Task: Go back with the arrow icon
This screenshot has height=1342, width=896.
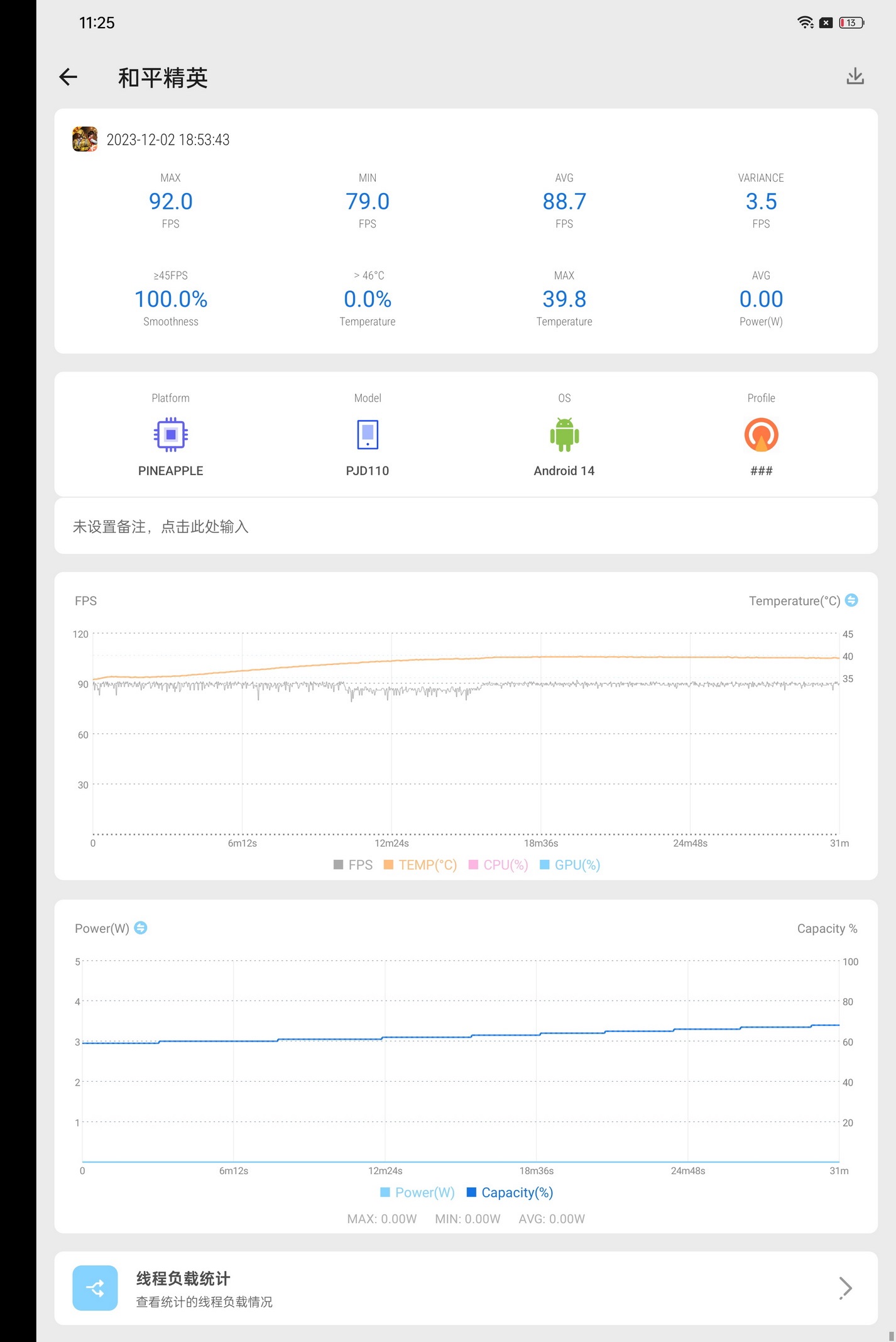Action: [68, 77]
